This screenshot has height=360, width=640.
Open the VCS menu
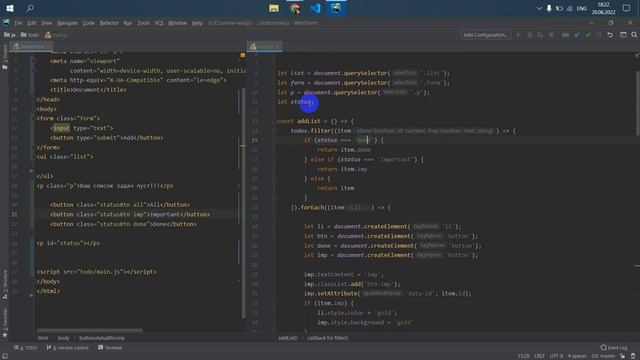coord(159,23)
